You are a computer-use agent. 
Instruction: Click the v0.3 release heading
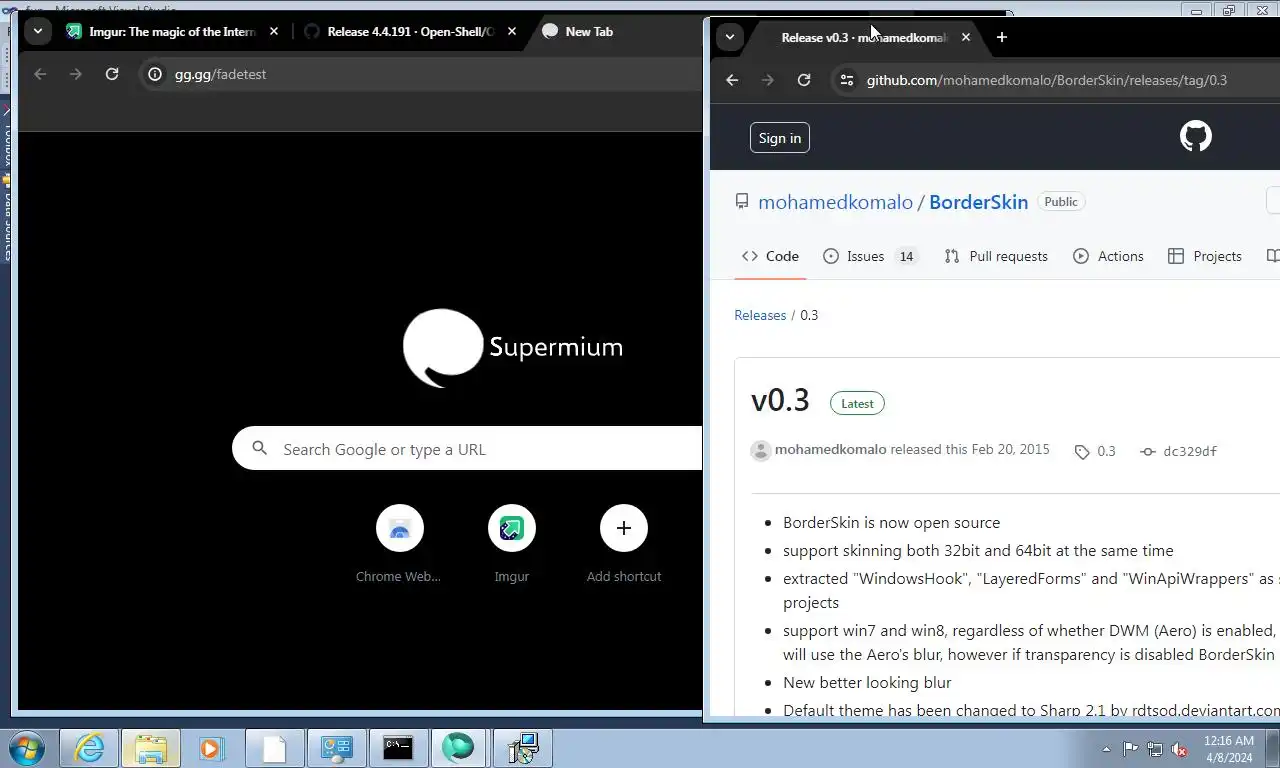[780, 400]
